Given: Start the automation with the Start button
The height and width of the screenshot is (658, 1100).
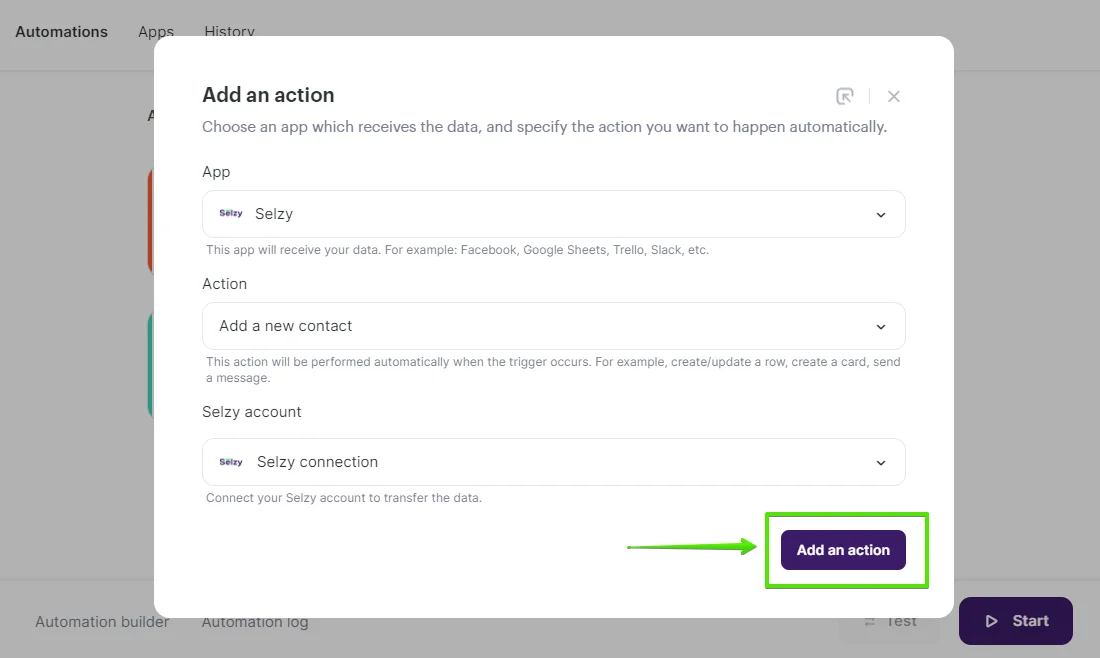Looking at the screenshot, I should point(1015,620).
